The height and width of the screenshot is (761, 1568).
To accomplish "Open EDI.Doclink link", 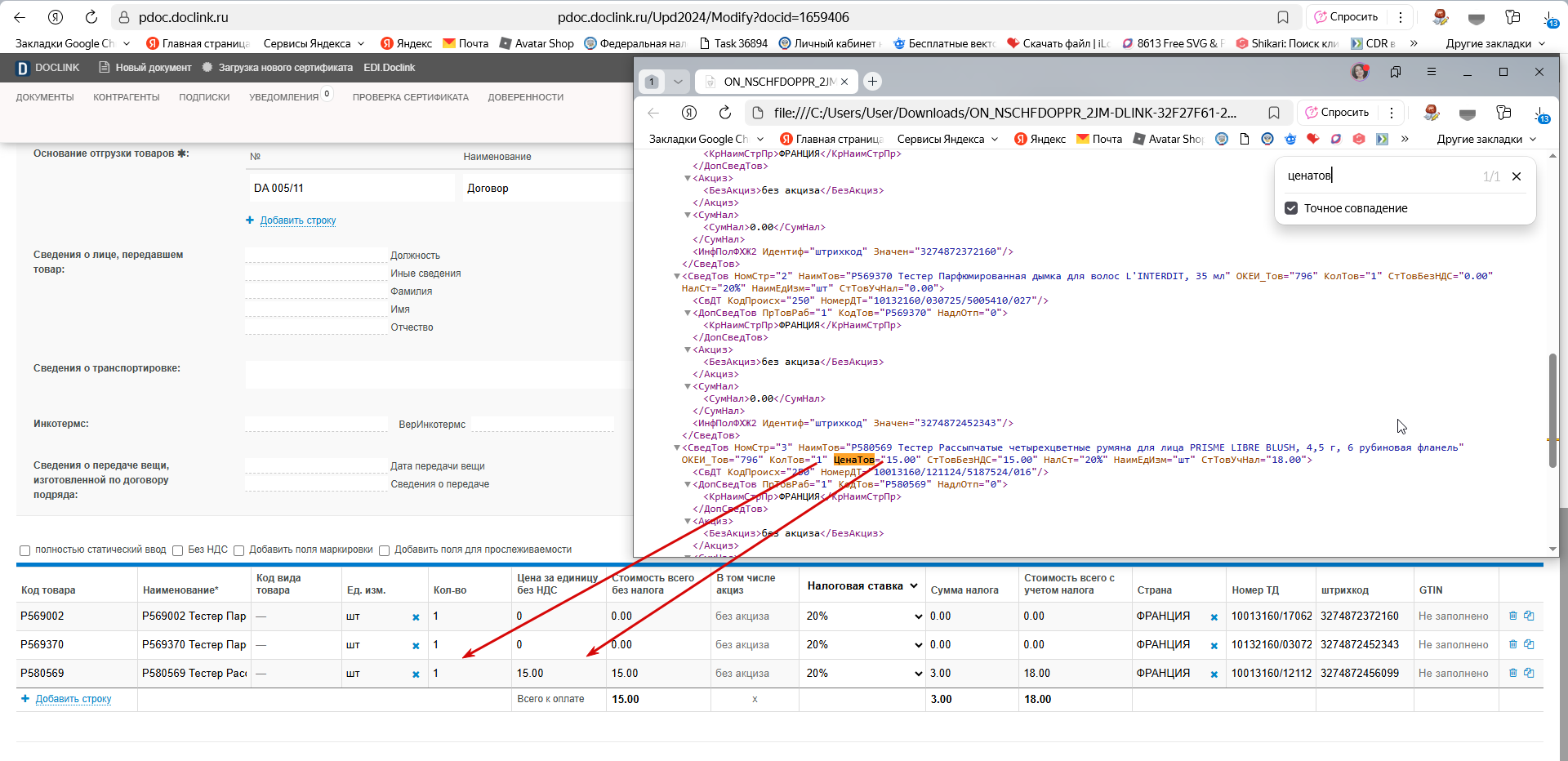I will [390, 68].
